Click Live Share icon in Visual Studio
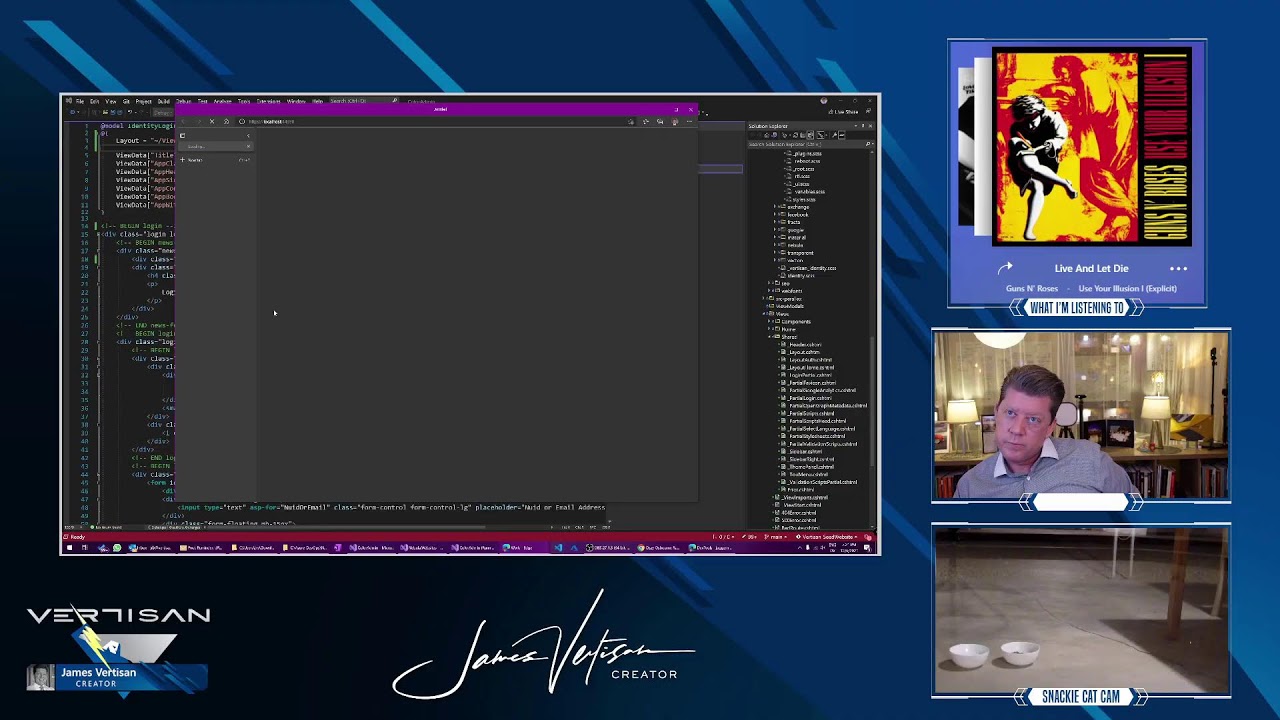The height and width of the screenshot is (720, 1280). 830,112
